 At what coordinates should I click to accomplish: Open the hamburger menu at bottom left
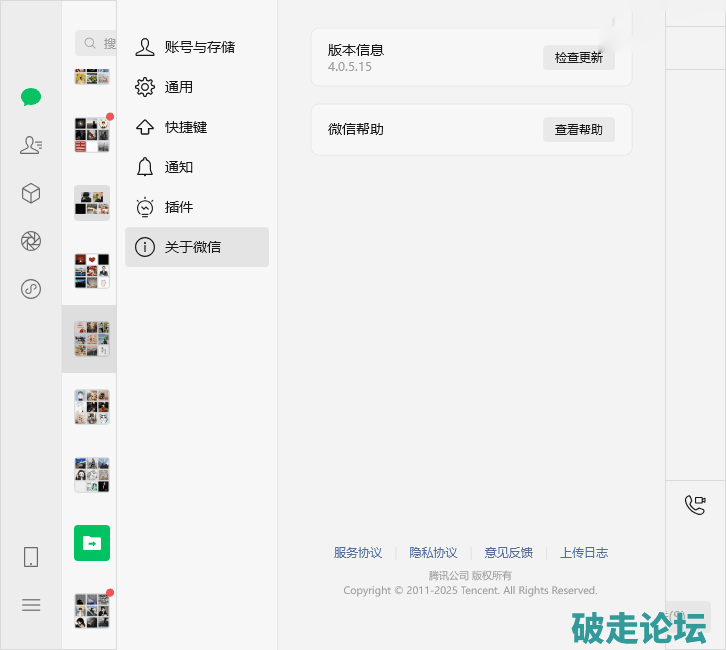tap(31, 604)
